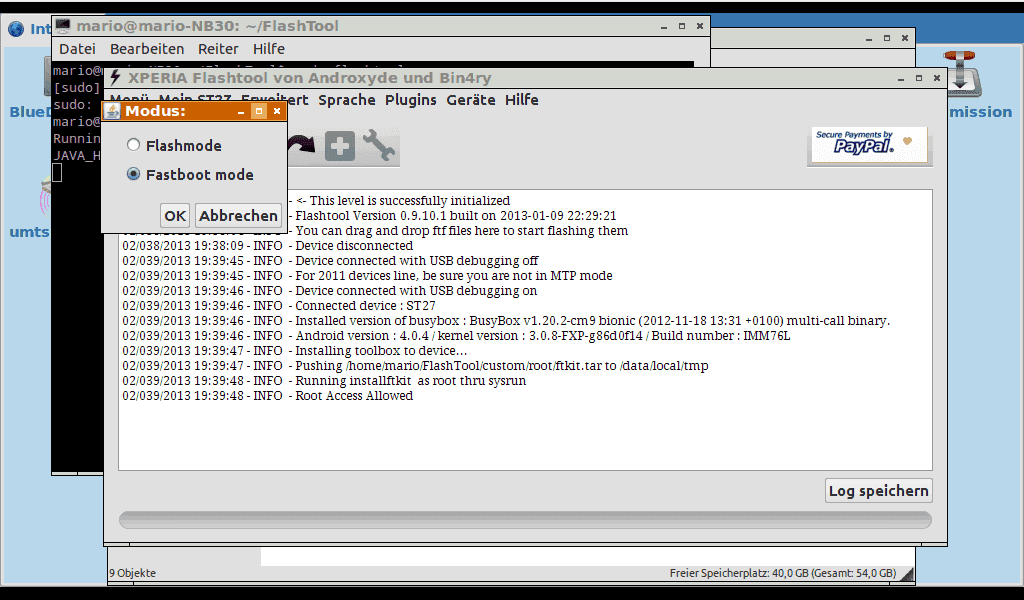Click the 'Android version : 4.0.4' log line
The height and width of the screenshot is (600, 1024).
coord(456,336)
